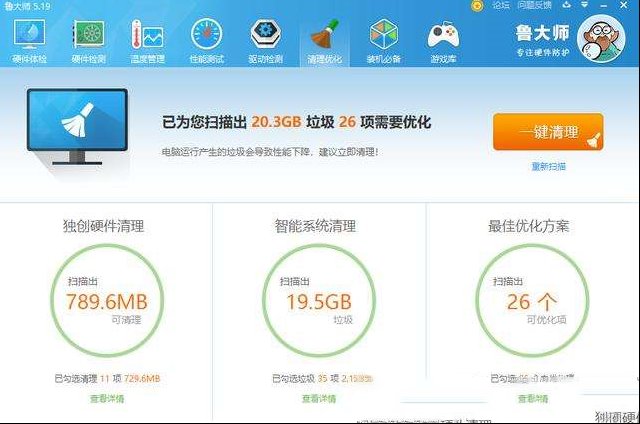This screenshot has height=424, width=640.
Task: Expand the main menu down-arrow icon
Action: point(584,5)
